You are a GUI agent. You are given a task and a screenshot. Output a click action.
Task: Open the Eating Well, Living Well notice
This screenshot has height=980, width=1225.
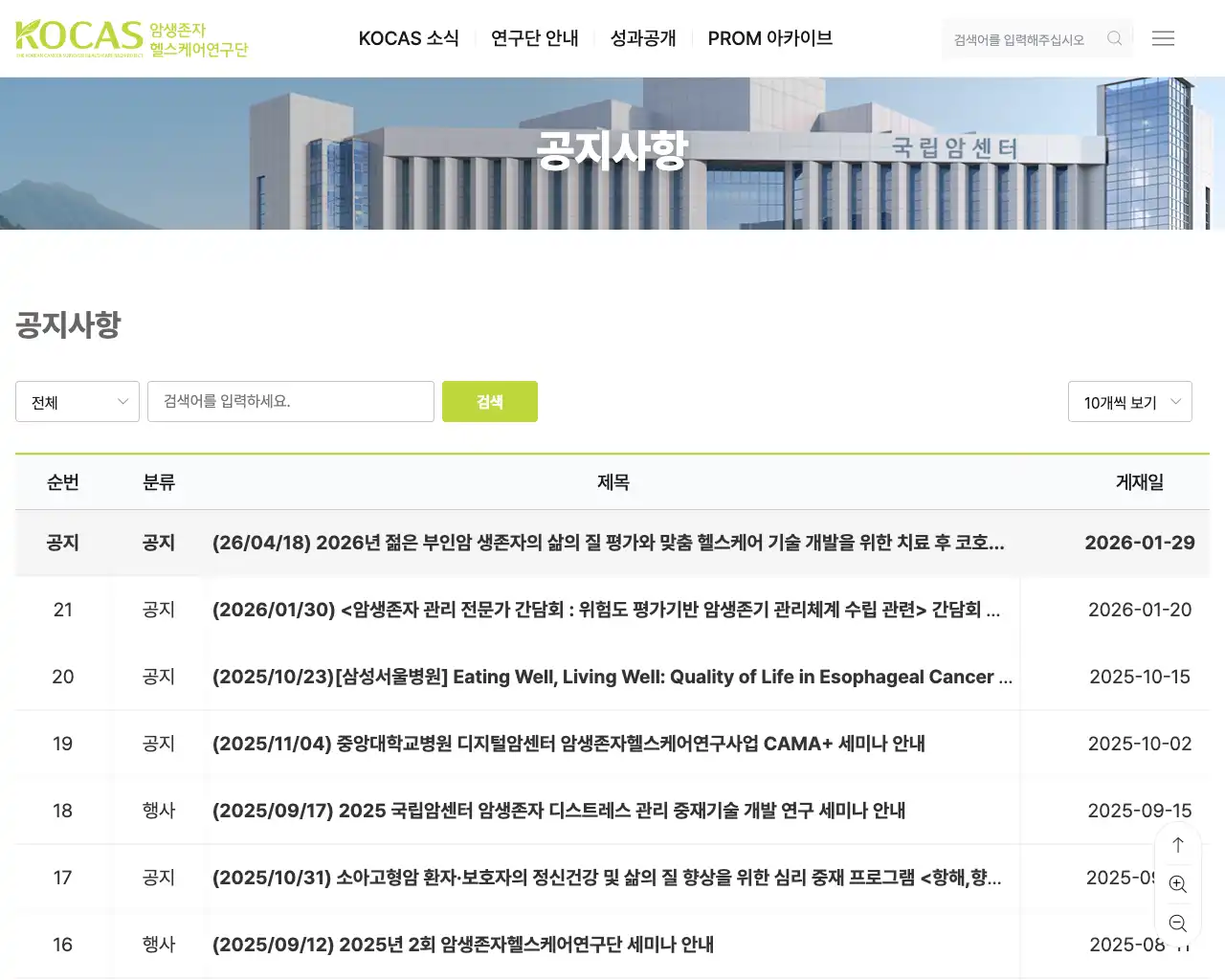click(609, 677)
